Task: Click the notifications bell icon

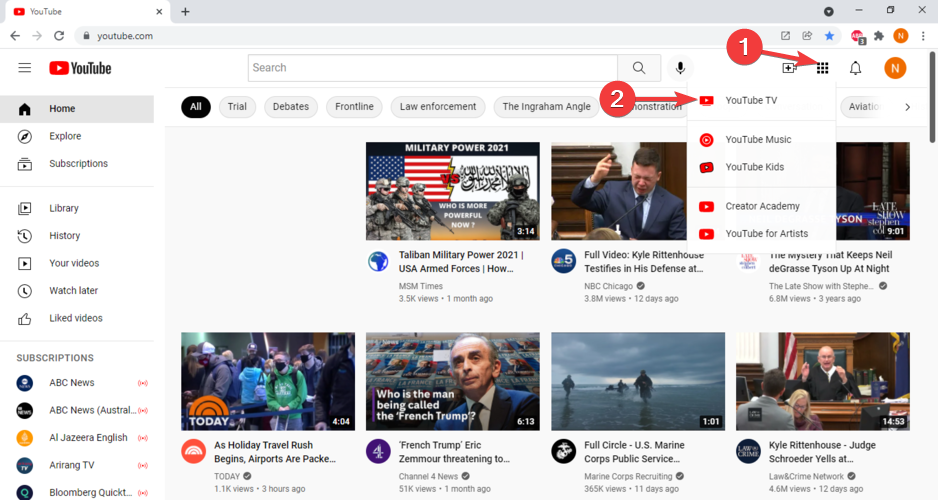Action: [855, 68]
